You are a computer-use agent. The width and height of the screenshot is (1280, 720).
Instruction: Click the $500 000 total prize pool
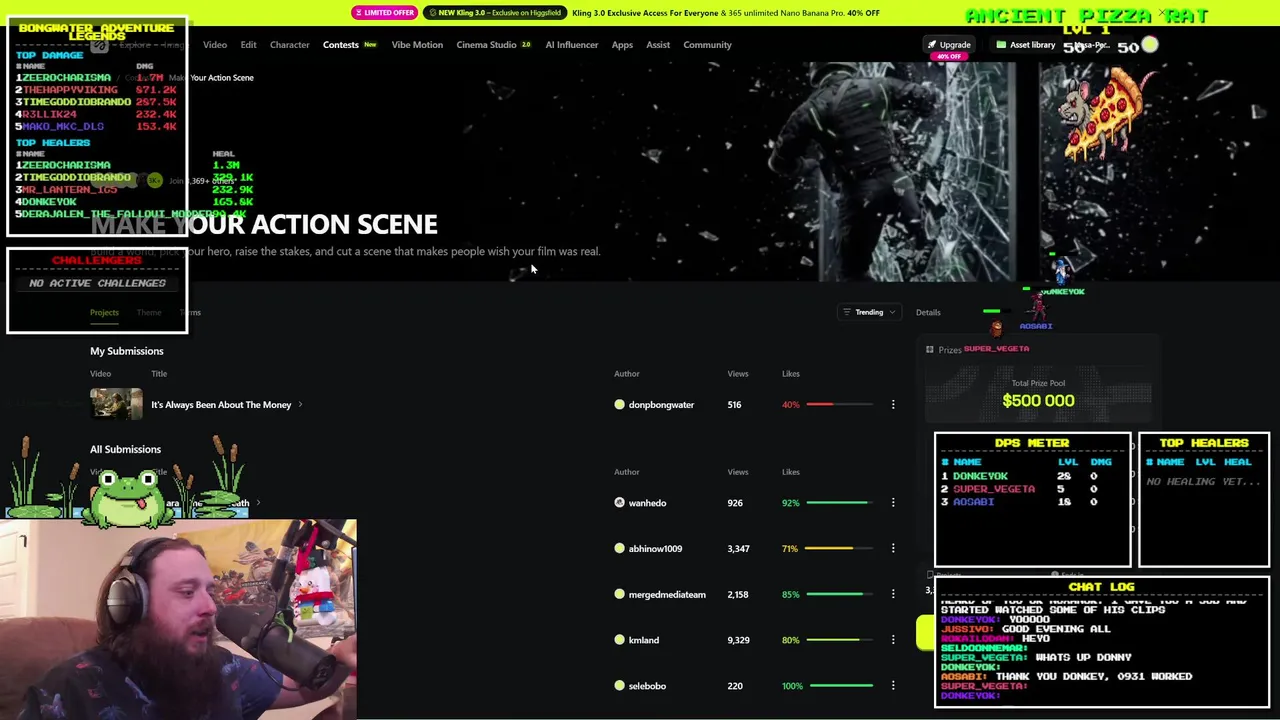[x=1038, y=401]
